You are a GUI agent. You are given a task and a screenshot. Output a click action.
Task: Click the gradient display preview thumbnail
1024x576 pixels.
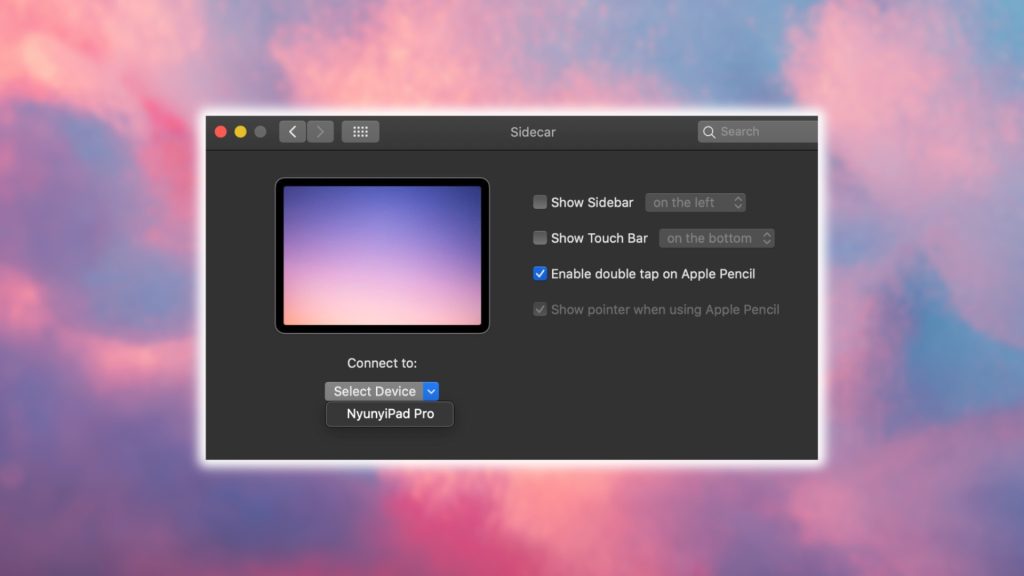(381, 255)
